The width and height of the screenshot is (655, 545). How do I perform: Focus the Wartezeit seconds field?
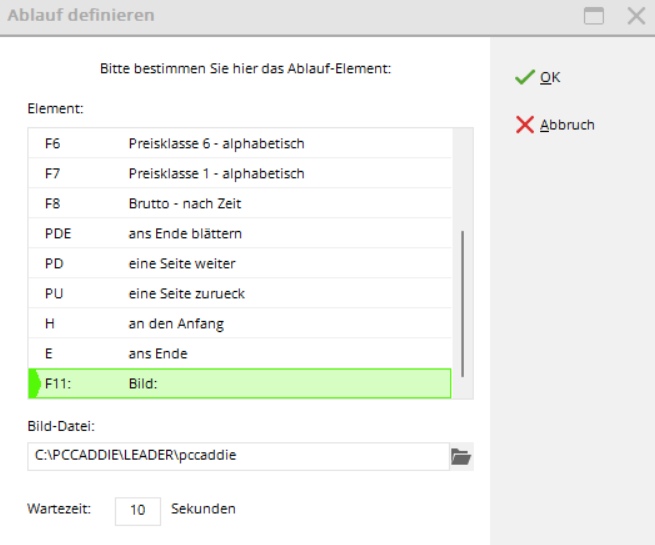click(138, 510)
